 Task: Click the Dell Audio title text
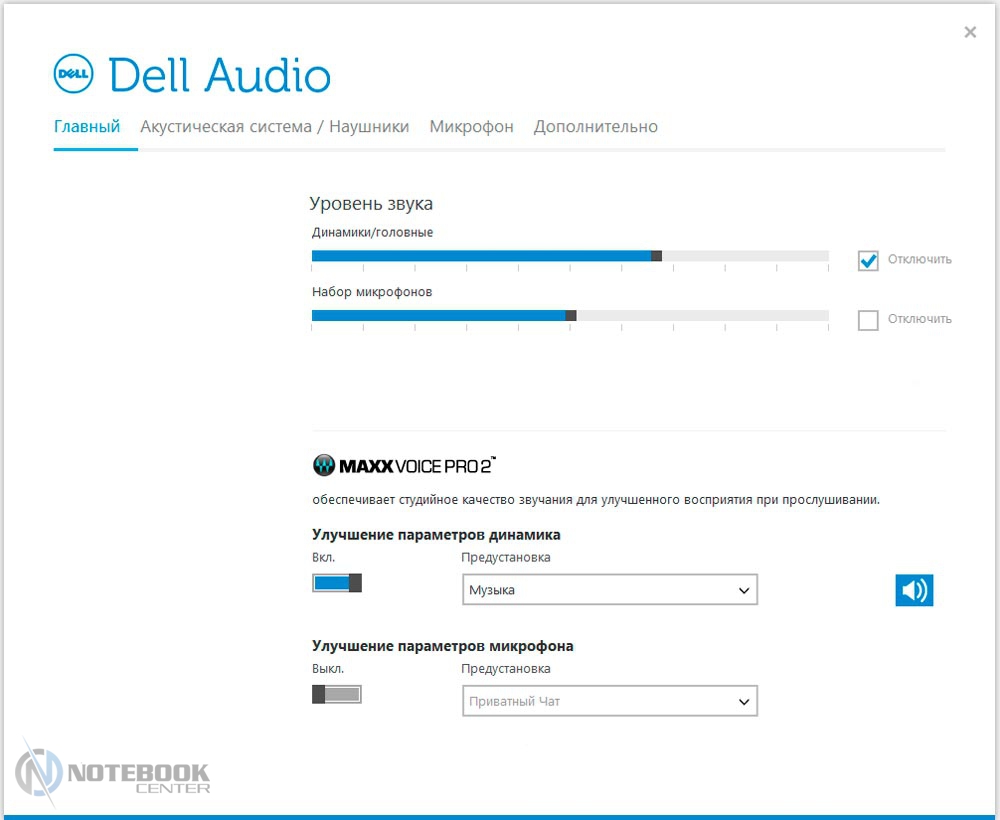tap(219, 76)
